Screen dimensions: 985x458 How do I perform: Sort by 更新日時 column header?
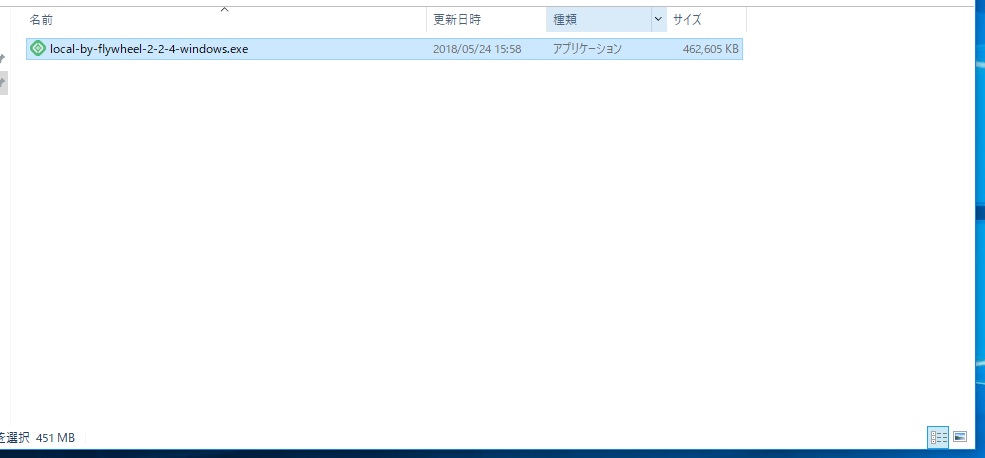486,19
